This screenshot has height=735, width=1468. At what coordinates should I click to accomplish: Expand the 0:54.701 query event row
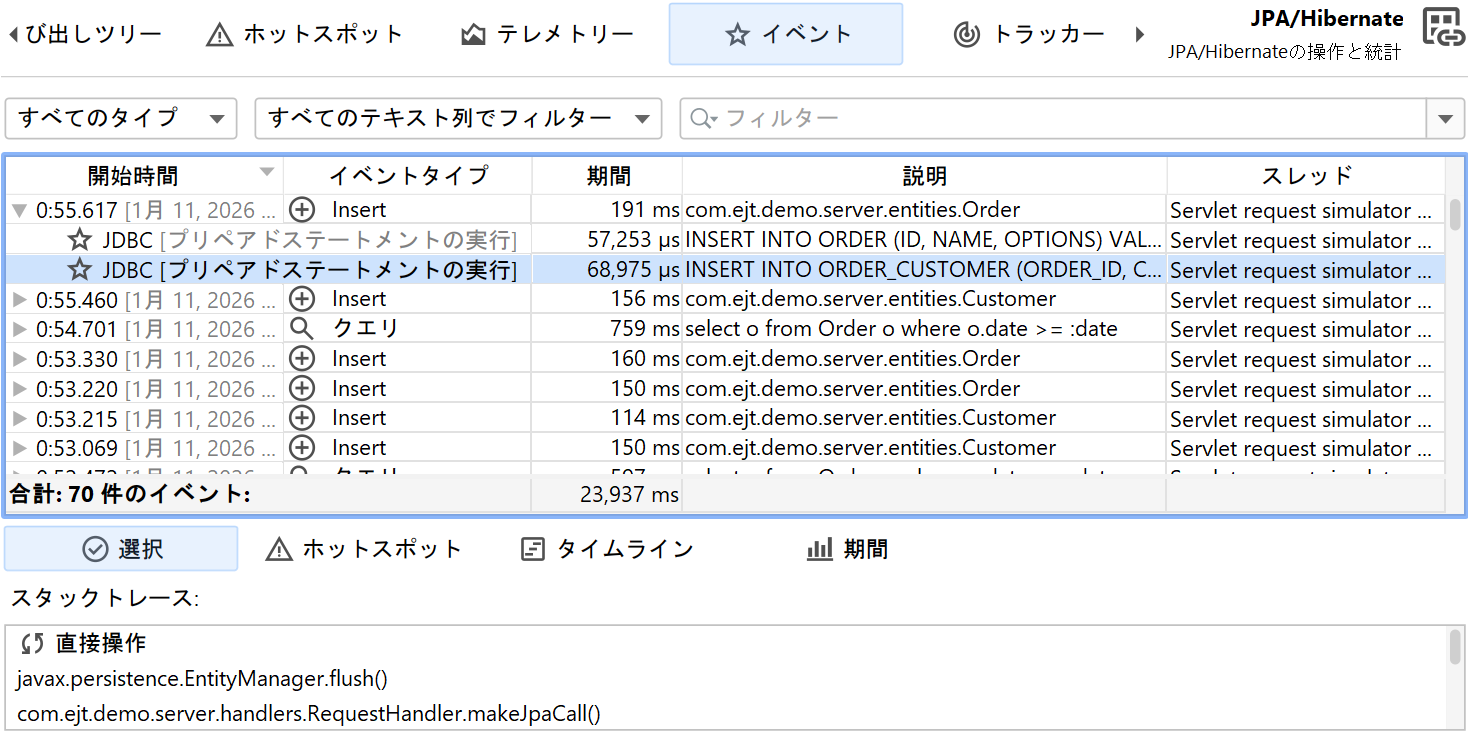click(x=19, y=329)
